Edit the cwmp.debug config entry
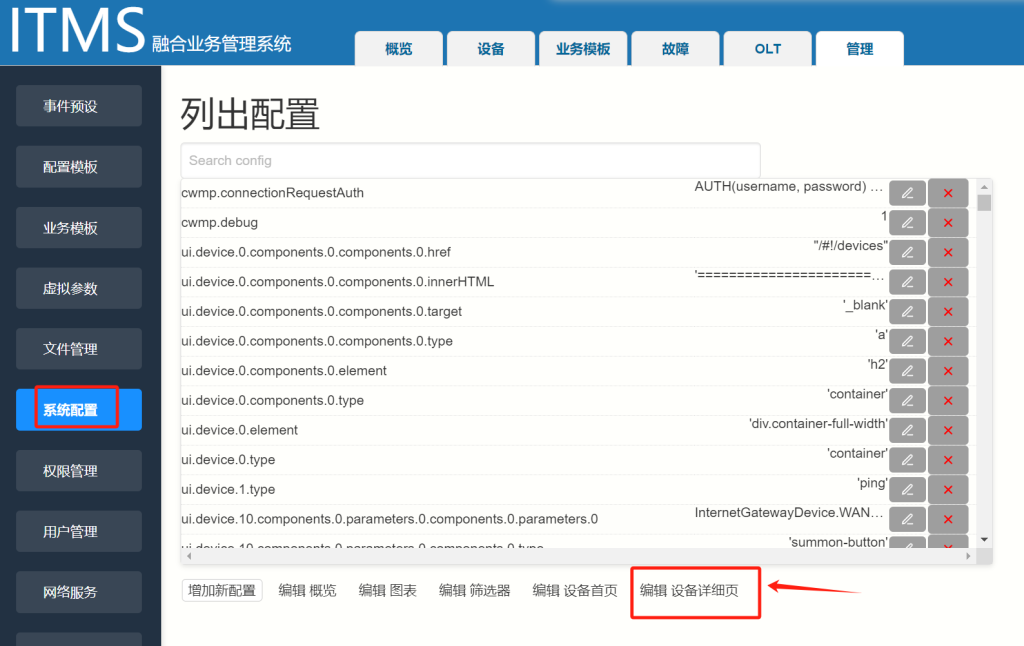1024x646 pixels. [x=907, y=223]
